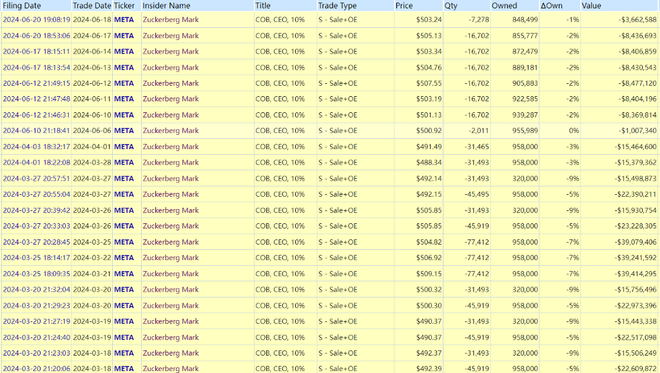
Task: Open Zuckerberg Mark link in 2024-03-22 trade row
Action: pos(170,258)
